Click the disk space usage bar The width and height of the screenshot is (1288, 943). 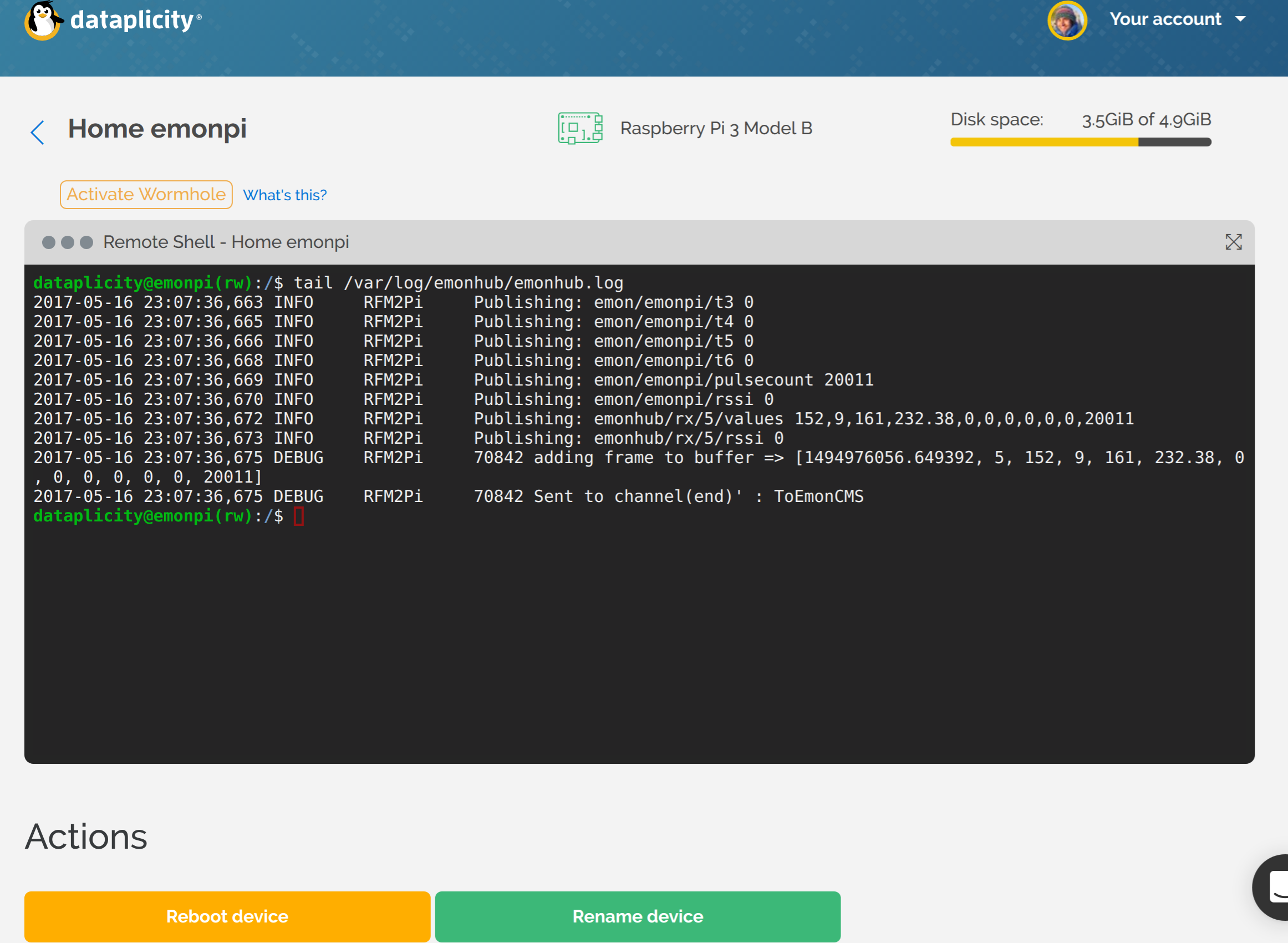coord(1081,142)
